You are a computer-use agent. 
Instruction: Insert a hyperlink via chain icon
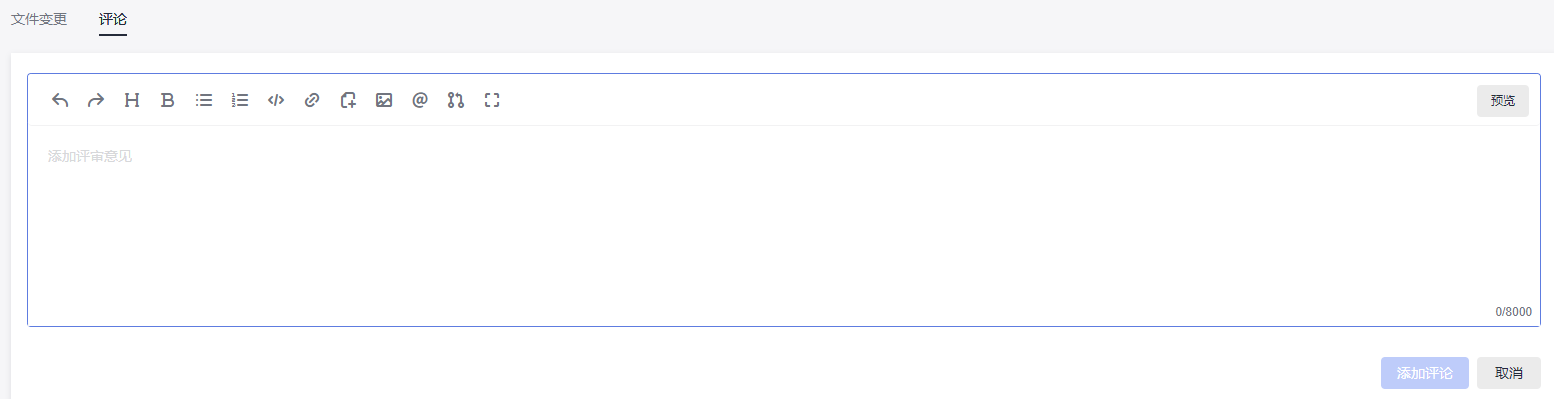(x=312, y=100)
